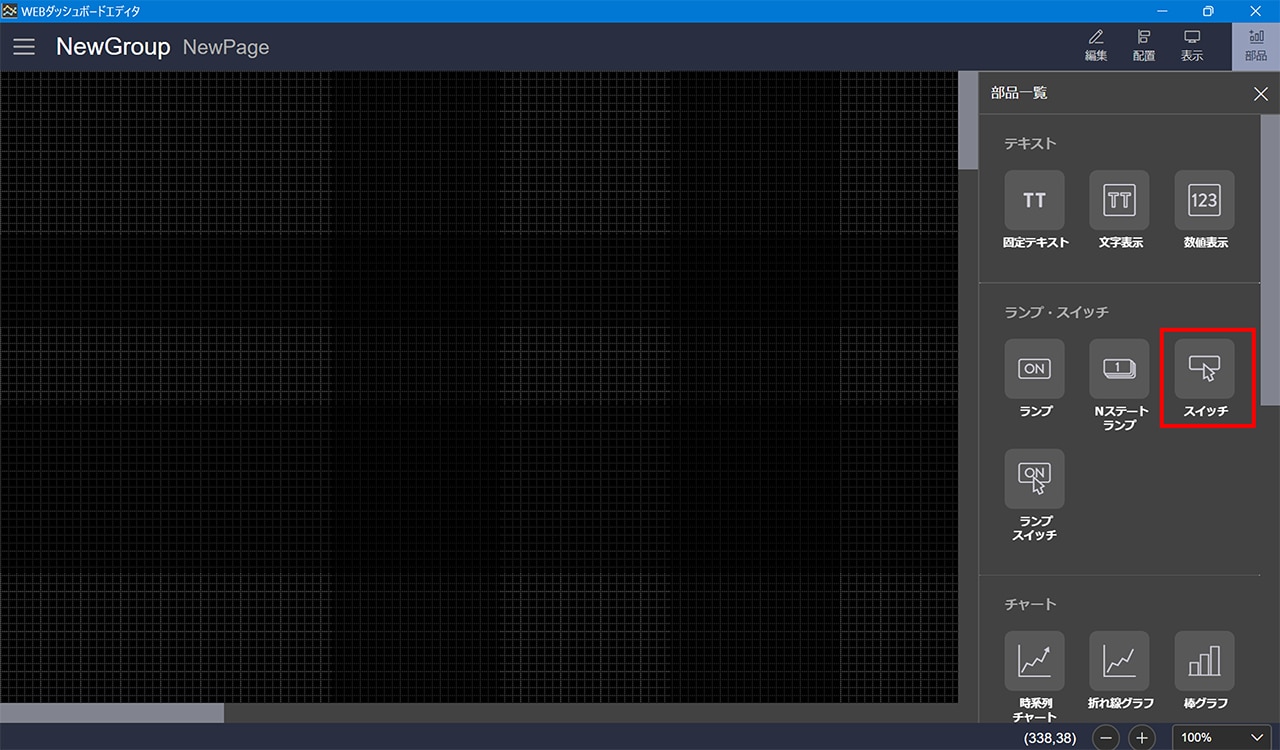Choose the Nステートランプ part
The image size is (1280, 750).
[1119, 369]
